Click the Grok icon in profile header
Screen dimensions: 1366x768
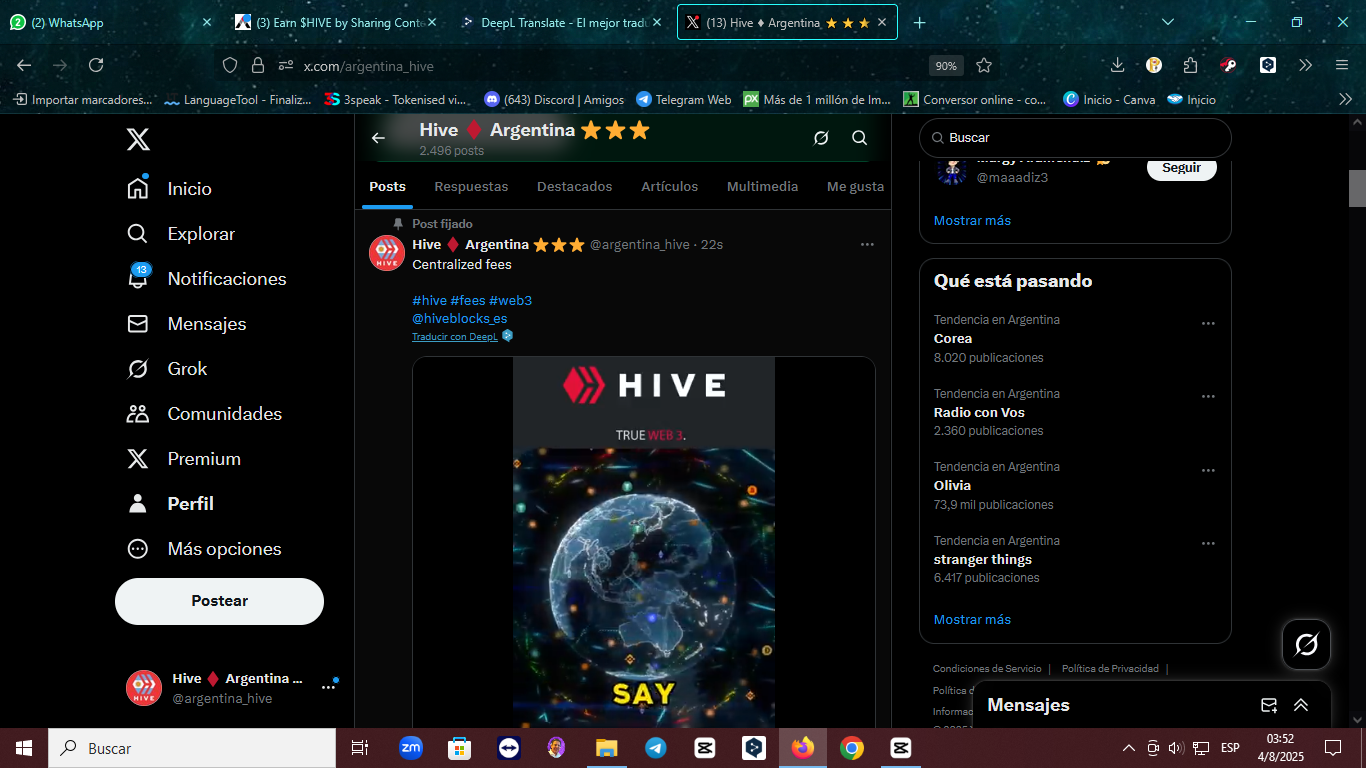point(821,138)
